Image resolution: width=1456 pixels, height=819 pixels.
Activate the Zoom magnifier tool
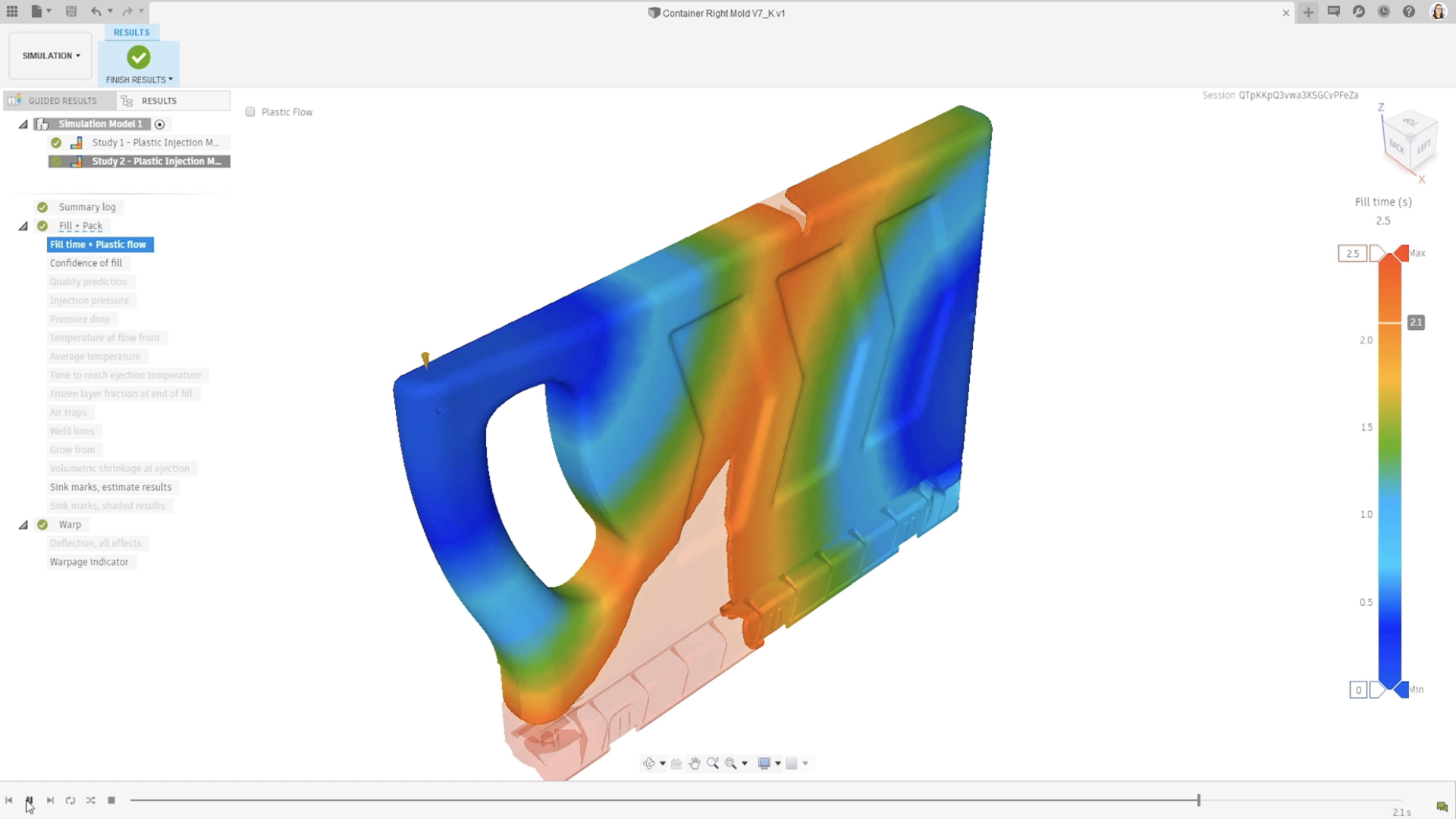(713, 764)
